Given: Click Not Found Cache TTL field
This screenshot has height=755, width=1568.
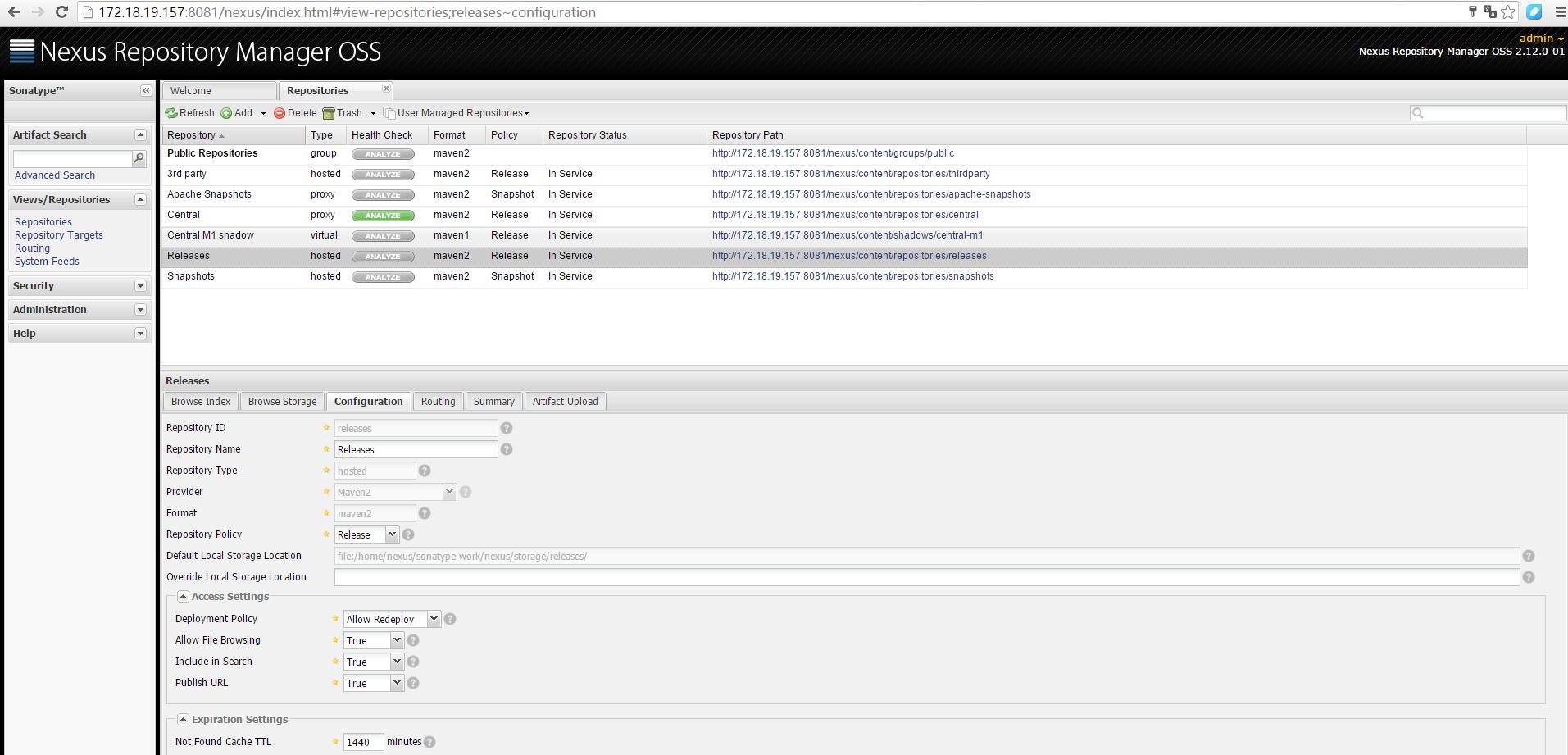Looking at the screenshot, I should [363, 742].
